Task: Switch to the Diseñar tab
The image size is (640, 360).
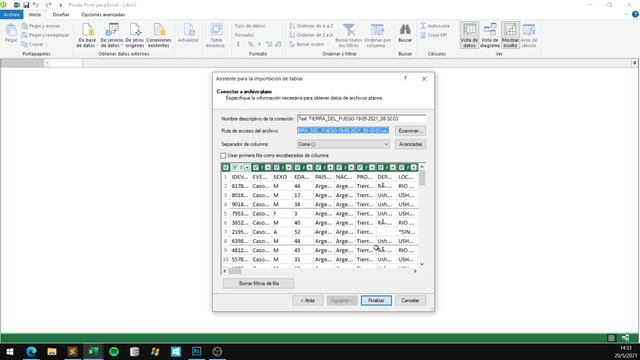Action: pyautogui.click(x=61, y=15)
